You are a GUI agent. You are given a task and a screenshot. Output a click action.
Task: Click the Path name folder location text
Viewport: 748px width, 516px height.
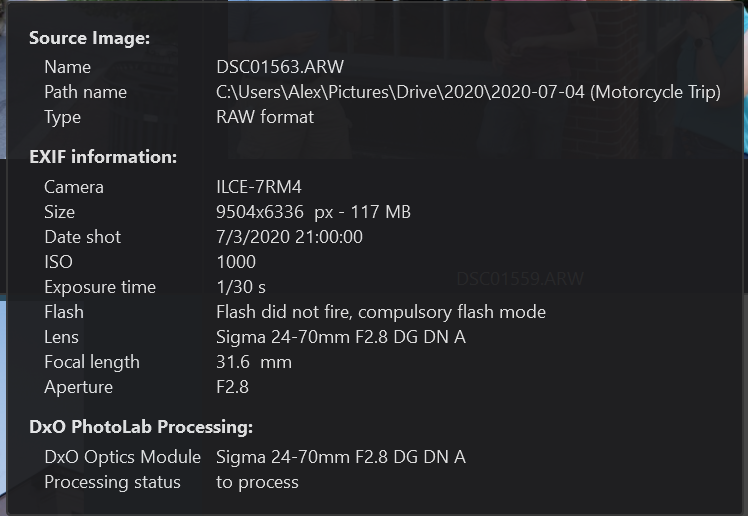tap(468, 92)
